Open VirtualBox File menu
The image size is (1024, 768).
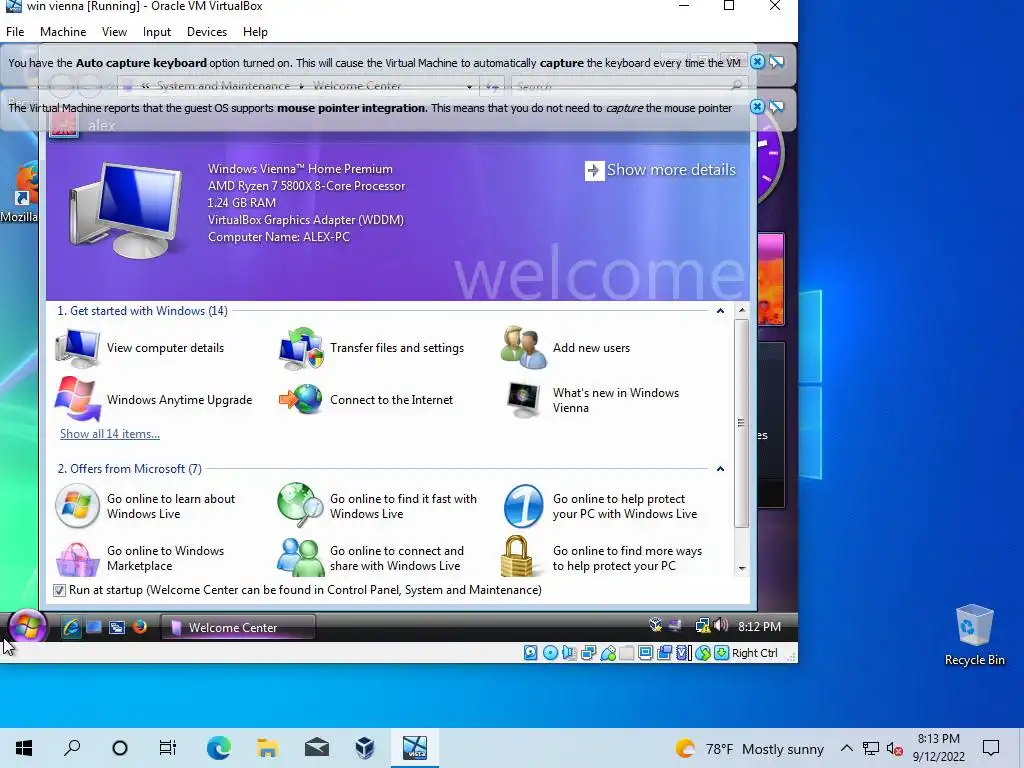click(x=15, y=32)
